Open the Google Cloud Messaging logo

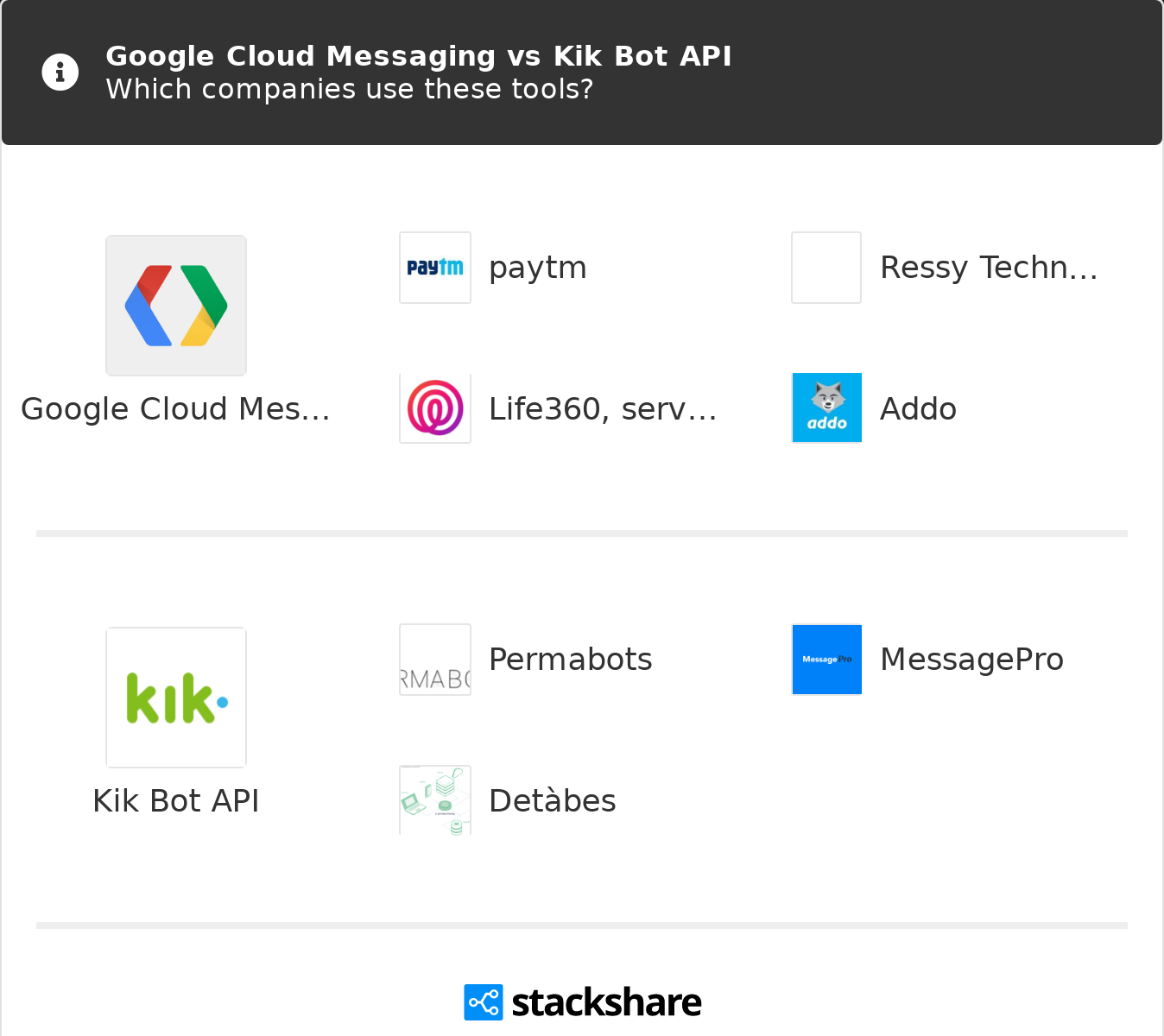(176, 306)
